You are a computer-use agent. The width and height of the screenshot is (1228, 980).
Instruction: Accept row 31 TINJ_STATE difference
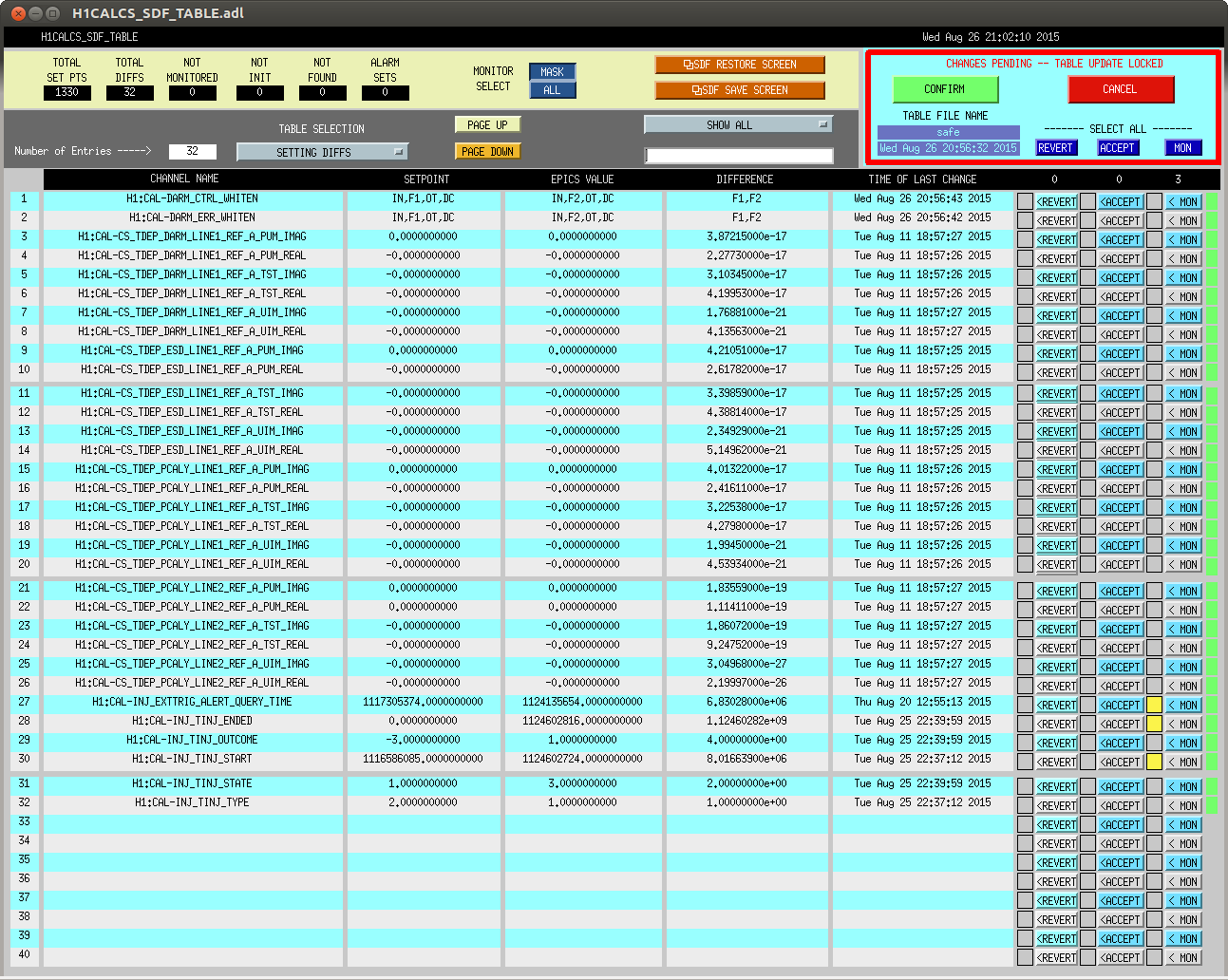(1121, 787)
